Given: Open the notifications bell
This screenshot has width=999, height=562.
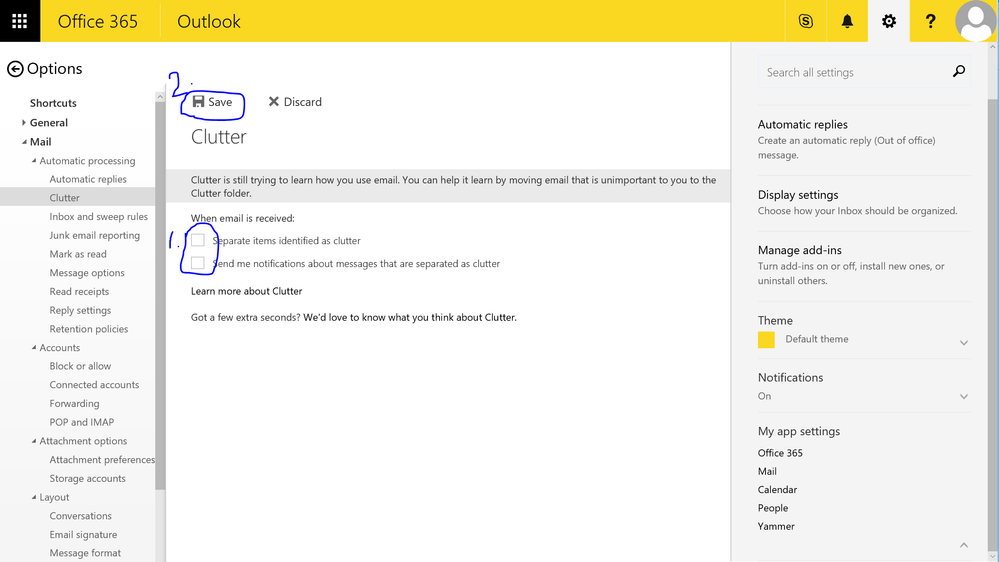Looking at the screenshot, I should click(847, 21).
